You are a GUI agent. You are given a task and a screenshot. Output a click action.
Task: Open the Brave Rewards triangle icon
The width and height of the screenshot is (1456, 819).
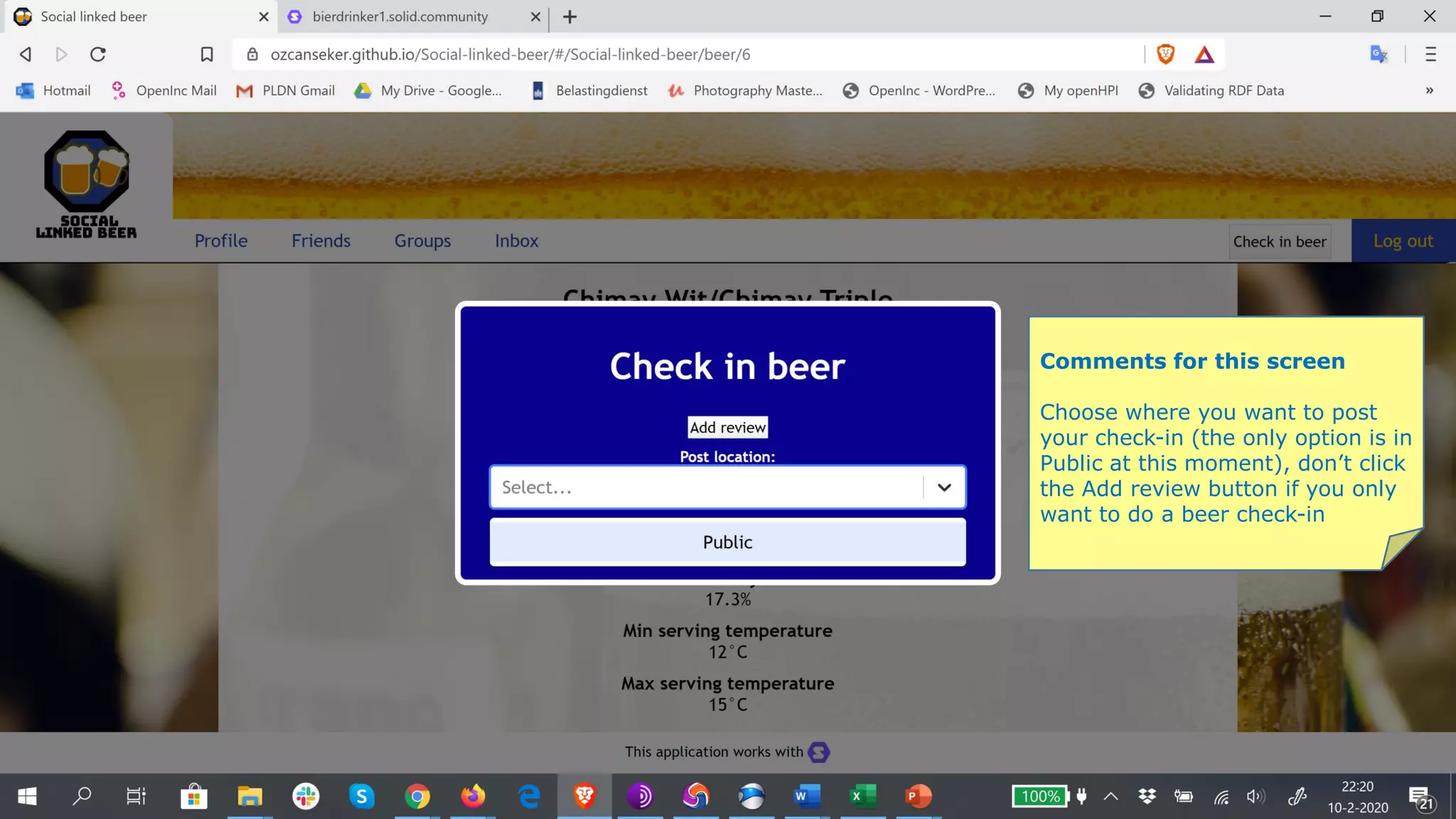[1204, 54]
